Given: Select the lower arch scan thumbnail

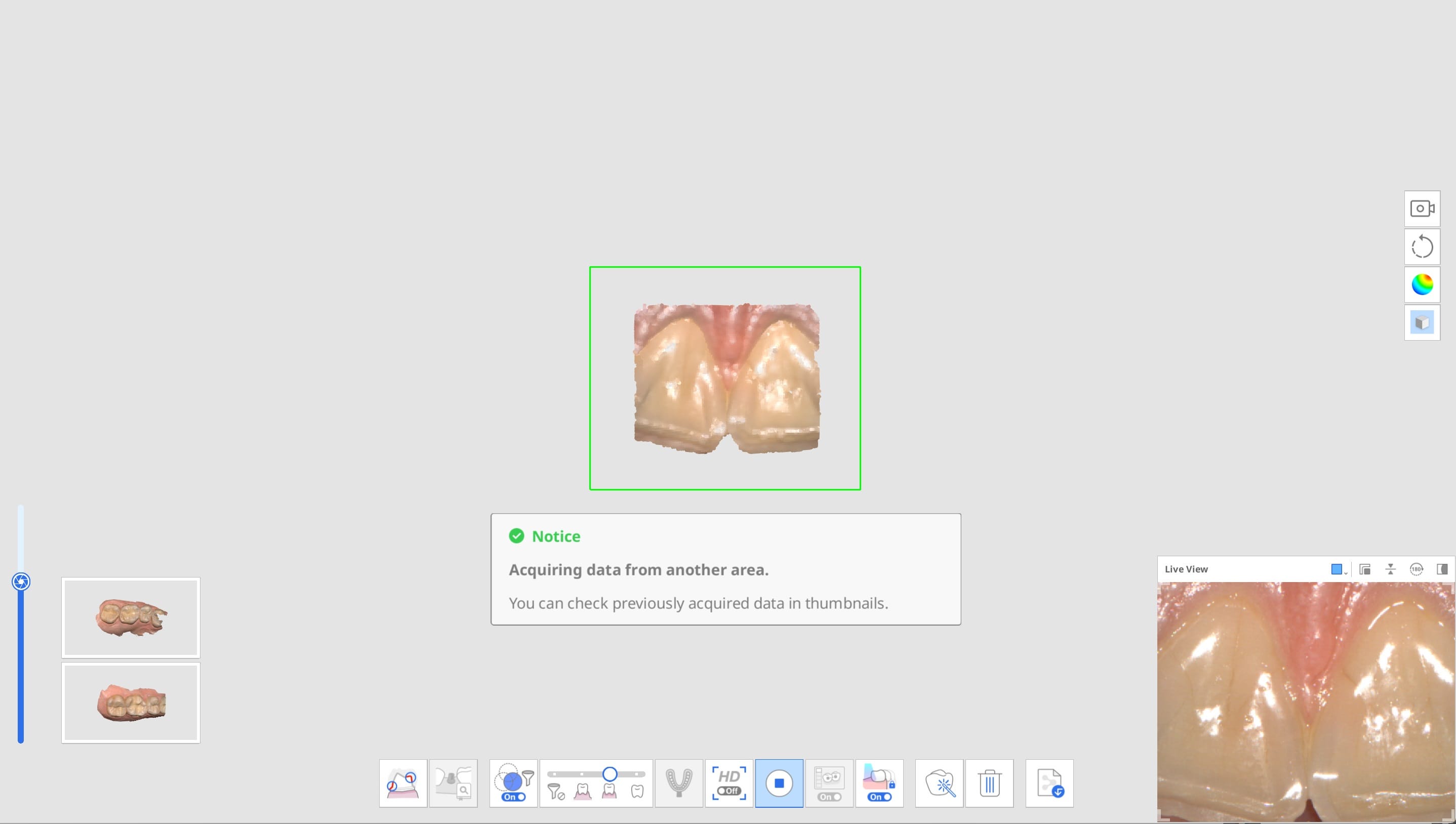Looking at the screenshot, I should pos(131,703).
